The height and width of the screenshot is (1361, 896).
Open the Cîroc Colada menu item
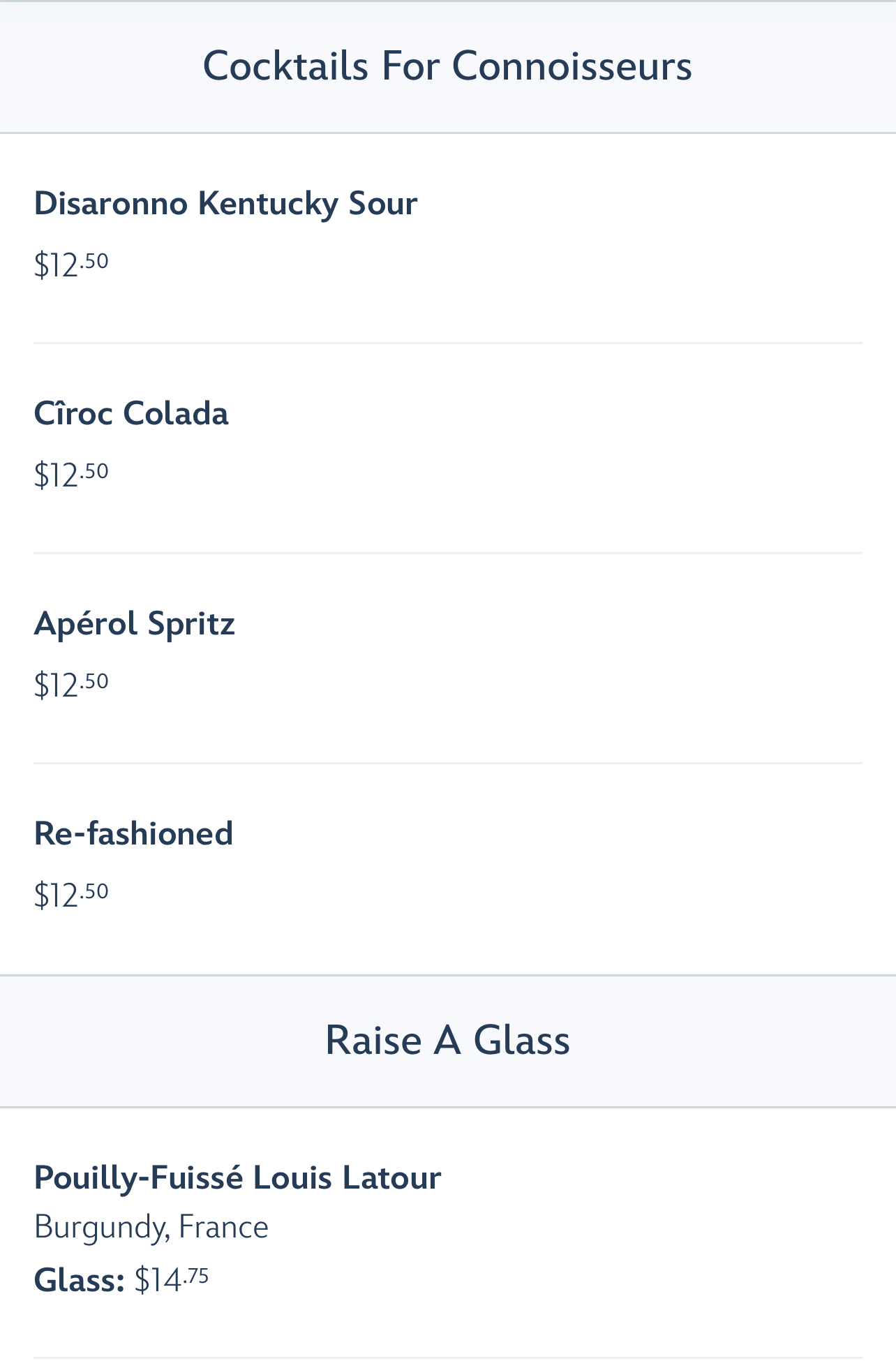pyautogui.click(x=131, y=413)
